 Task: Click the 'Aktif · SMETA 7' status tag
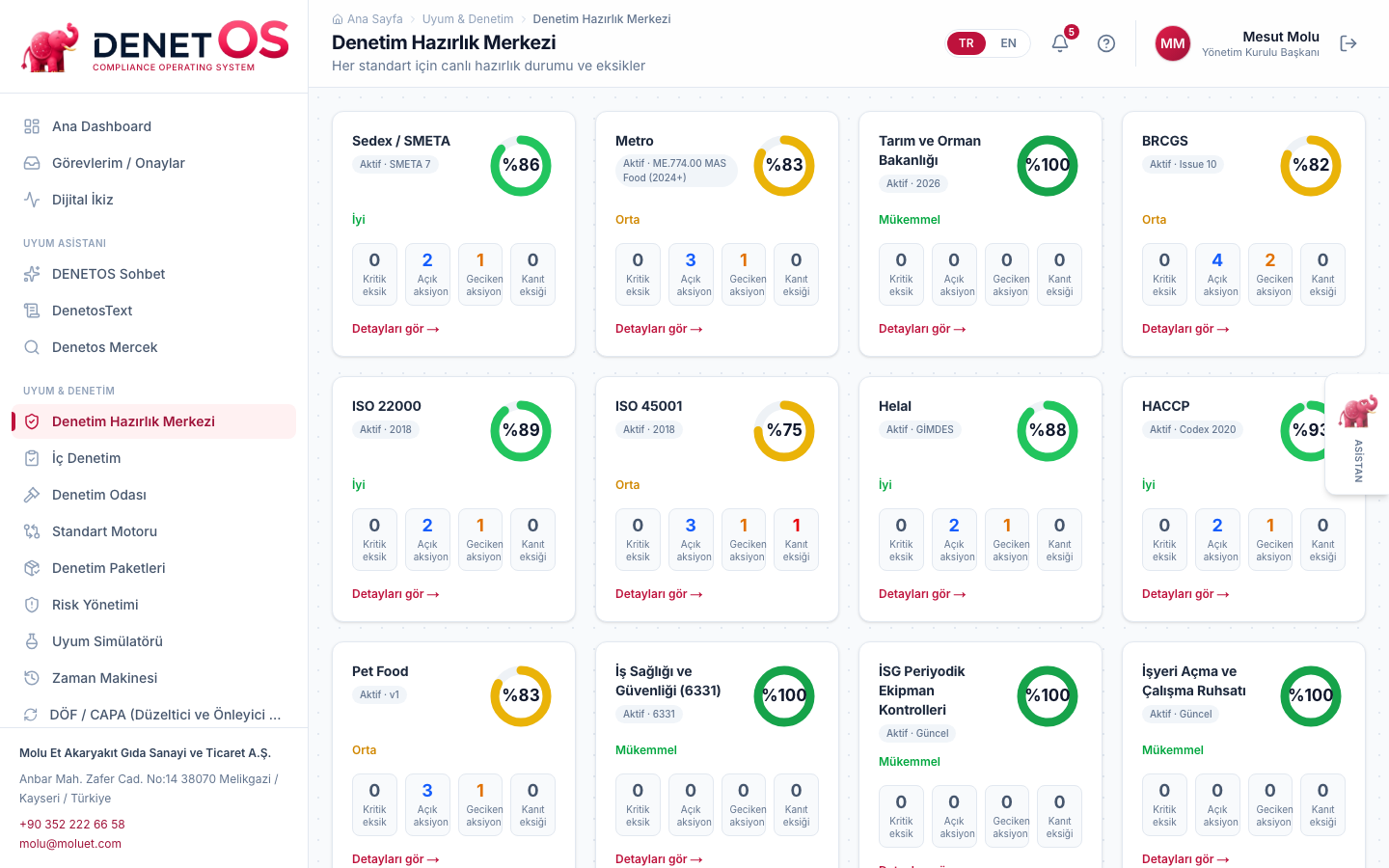coord(395,164)
